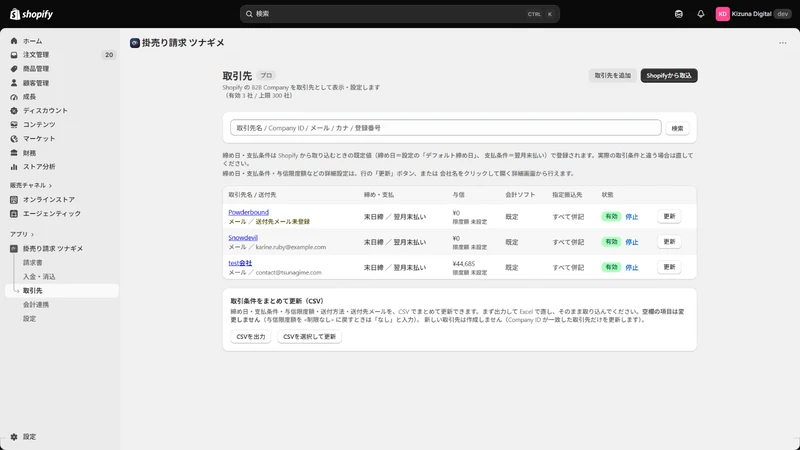Click the 20 orders badge
Image resolution: width=800 pixels, height=450 pixels.
coord(109,55)
